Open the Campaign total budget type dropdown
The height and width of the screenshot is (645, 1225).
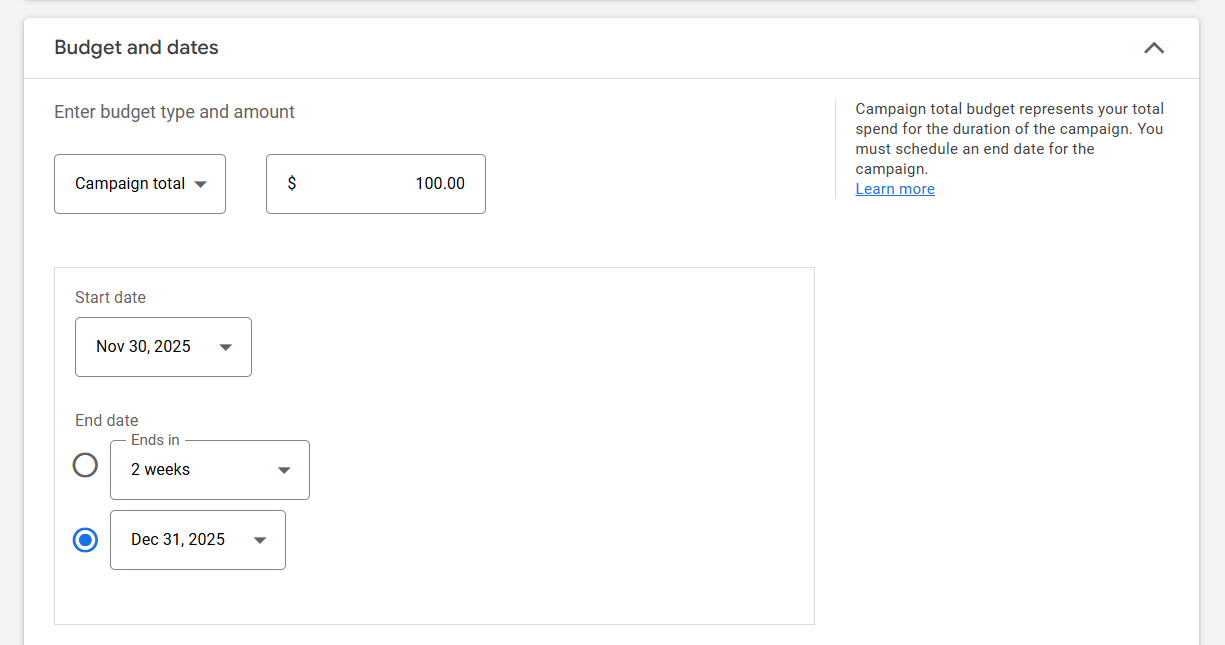click(x=139, y=184)
